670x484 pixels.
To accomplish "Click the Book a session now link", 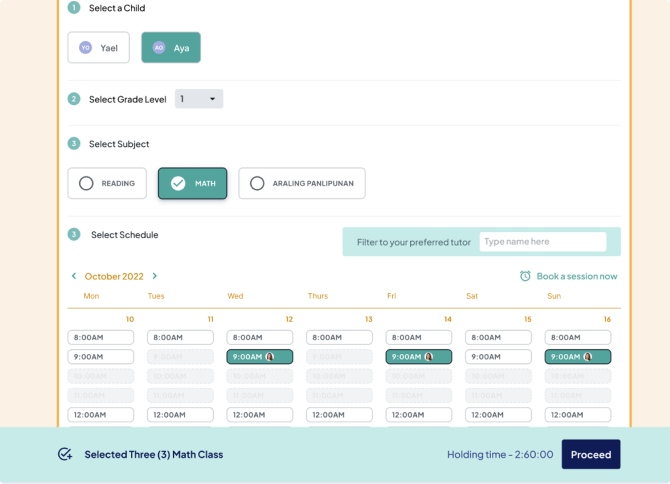I will coord(576,276).
